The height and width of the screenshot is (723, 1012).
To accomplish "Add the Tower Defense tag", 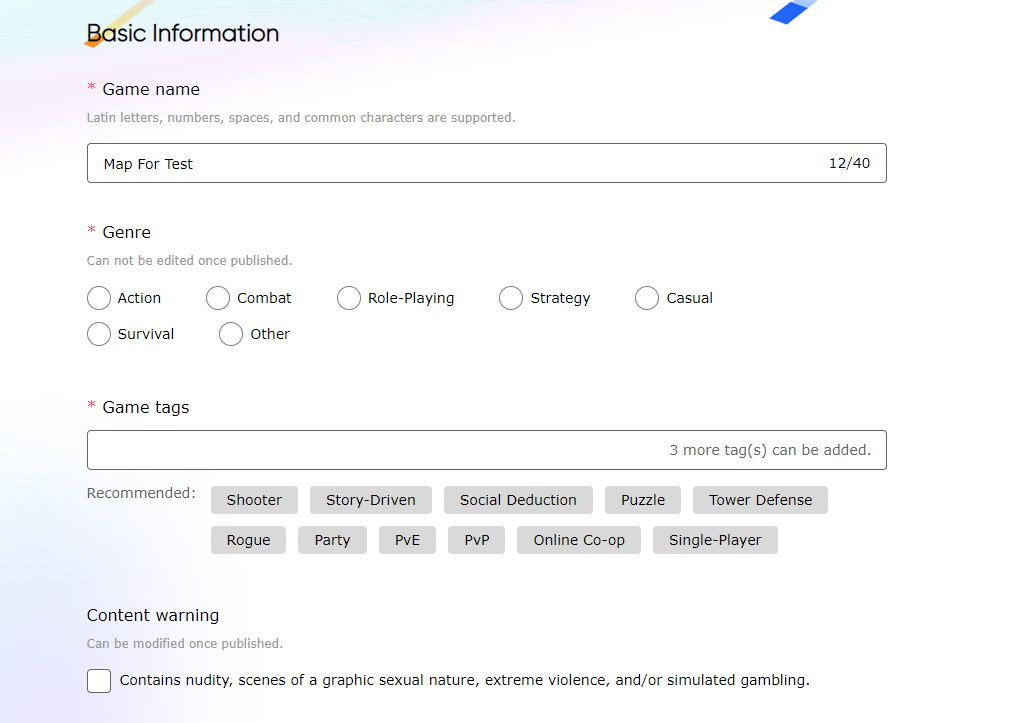I will pos(760,500).
